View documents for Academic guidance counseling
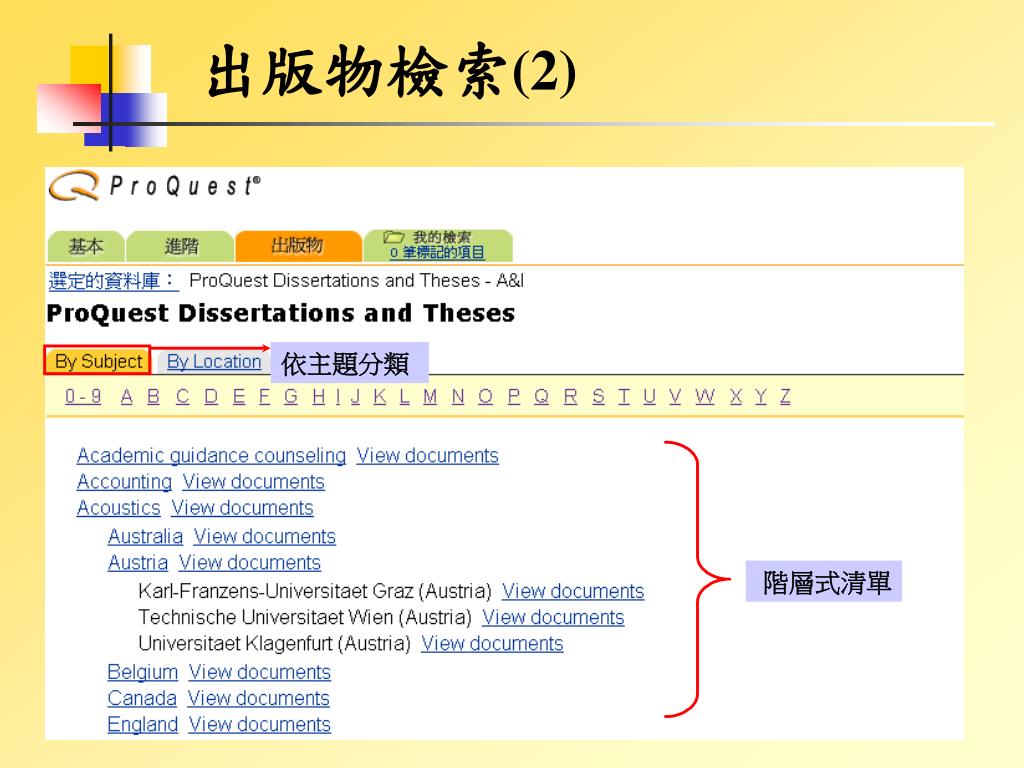The width and height of the screenshot is (1024, 768). pos(428,455)
